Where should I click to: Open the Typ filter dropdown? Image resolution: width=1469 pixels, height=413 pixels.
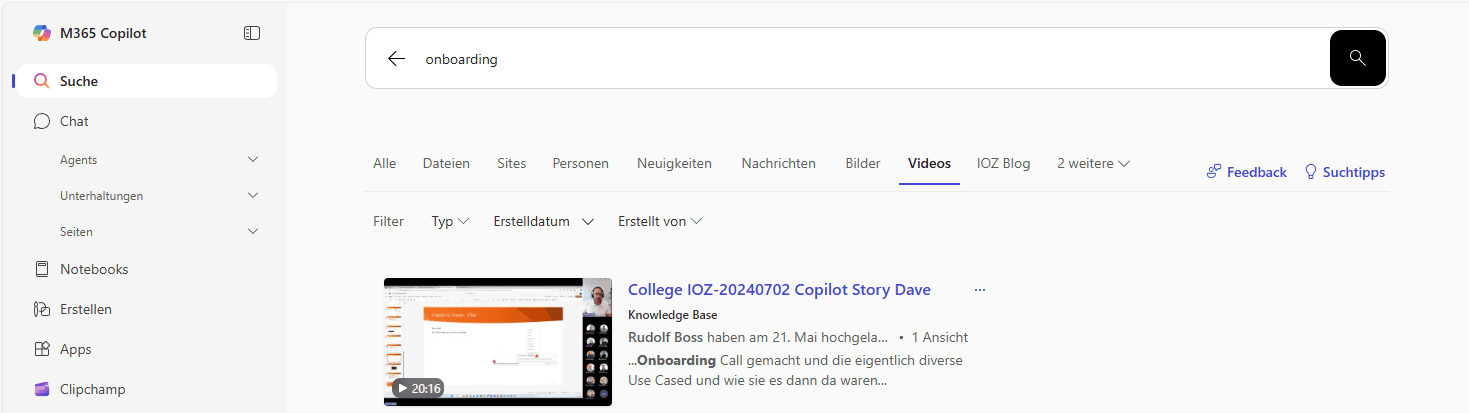pos(450,221)
